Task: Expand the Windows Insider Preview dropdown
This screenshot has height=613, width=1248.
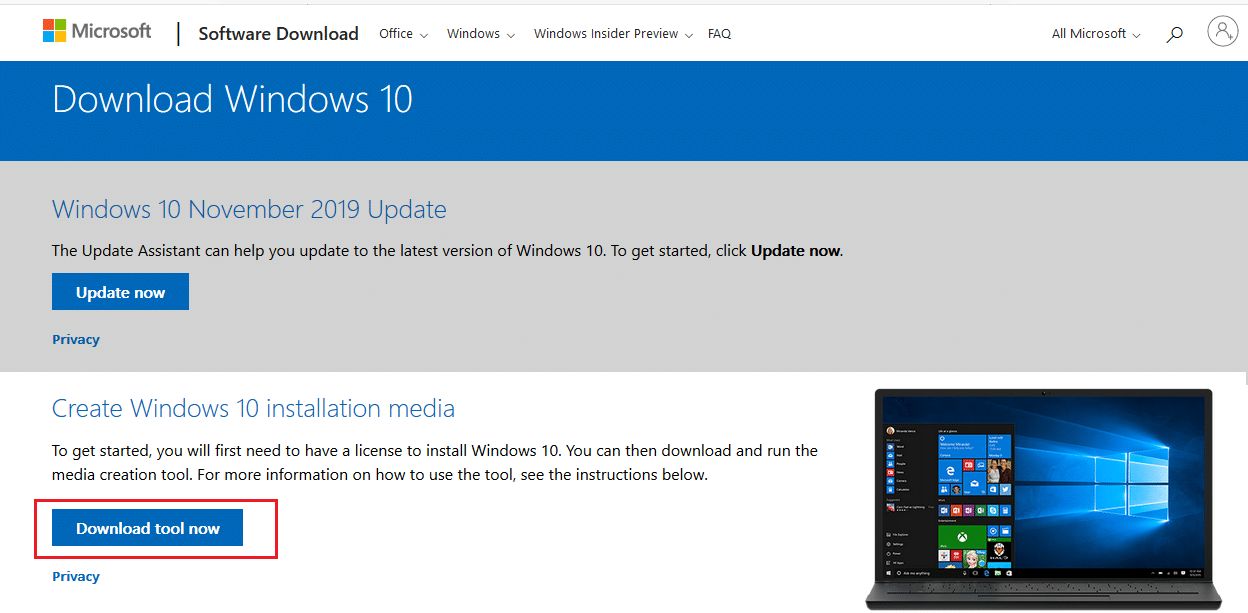Action: click(612, 34)
